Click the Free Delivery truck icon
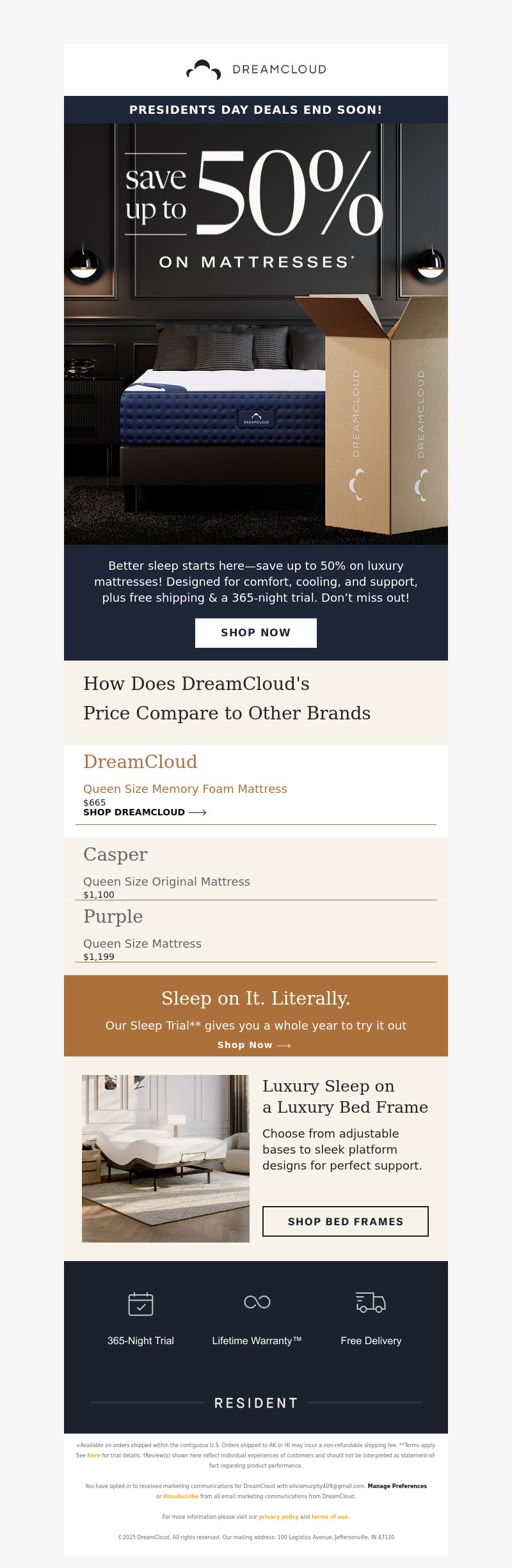The width and height of the screenshot is (512, 1568). 371,1302
